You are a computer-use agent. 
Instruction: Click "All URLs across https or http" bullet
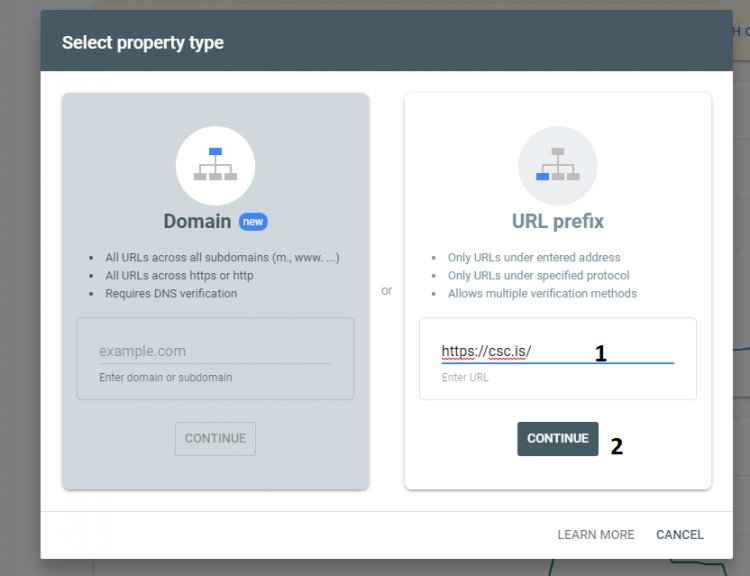coord(179,275)
